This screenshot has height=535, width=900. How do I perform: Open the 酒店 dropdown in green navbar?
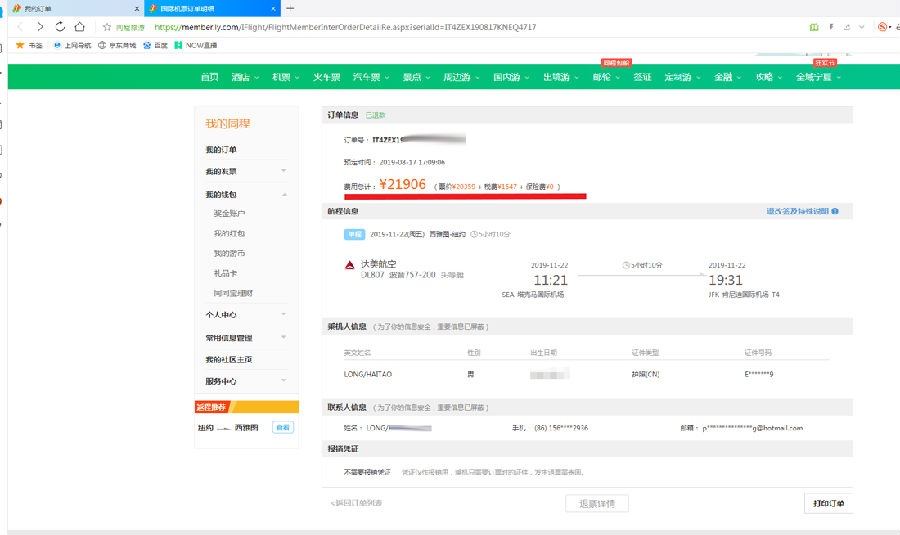(x=242, y=77)
